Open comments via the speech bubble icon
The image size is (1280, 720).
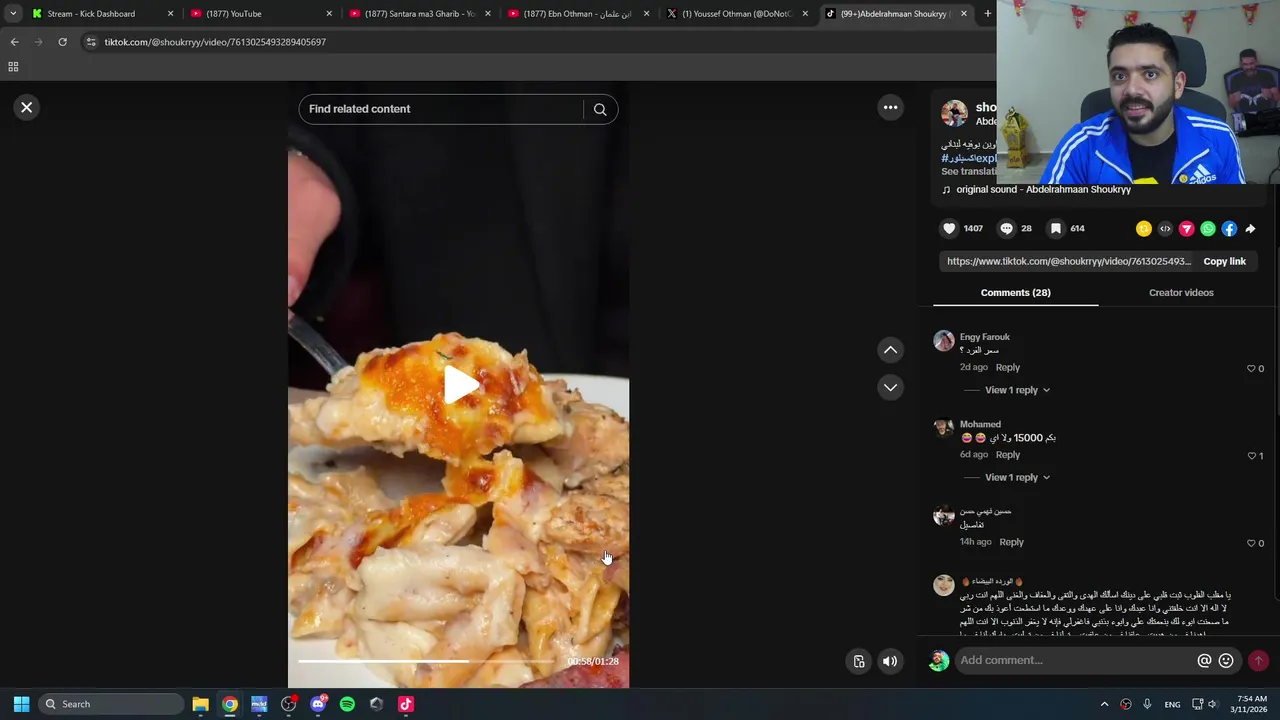1007,229
